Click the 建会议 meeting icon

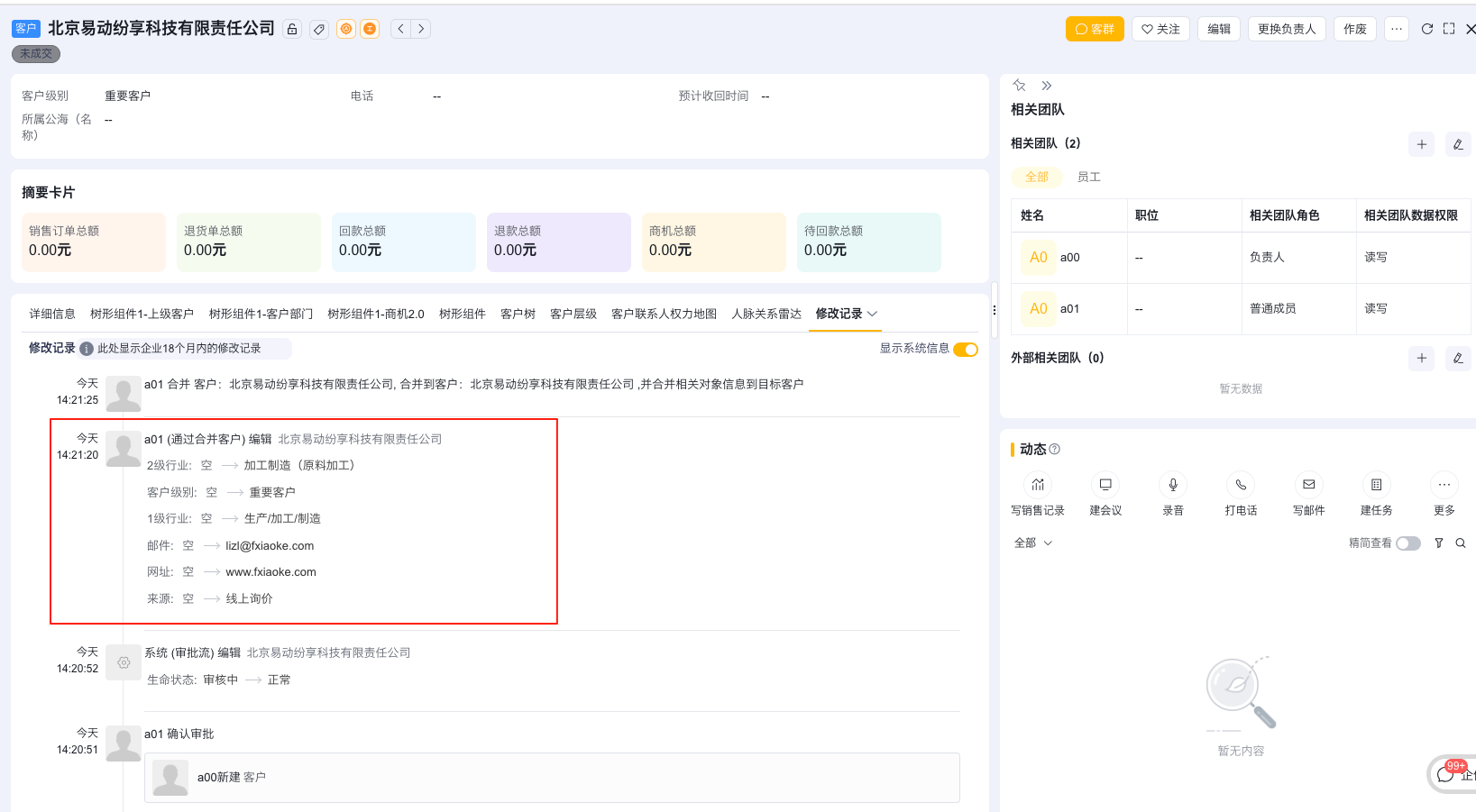tap(1105, 485)
